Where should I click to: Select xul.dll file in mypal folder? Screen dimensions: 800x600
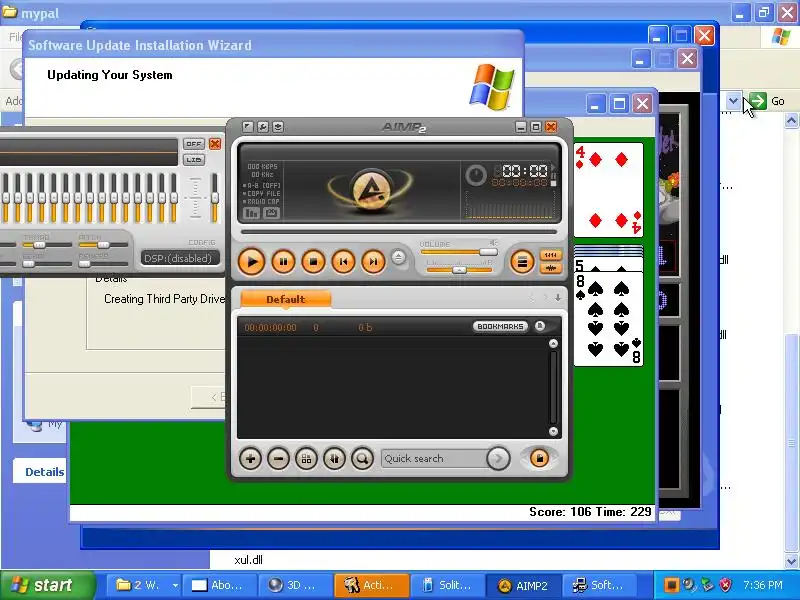click(x=248, y=560)
